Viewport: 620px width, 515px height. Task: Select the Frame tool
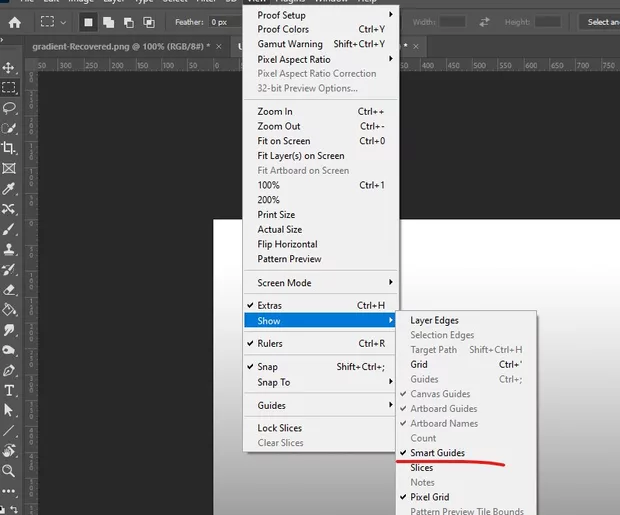coord(9,169)
